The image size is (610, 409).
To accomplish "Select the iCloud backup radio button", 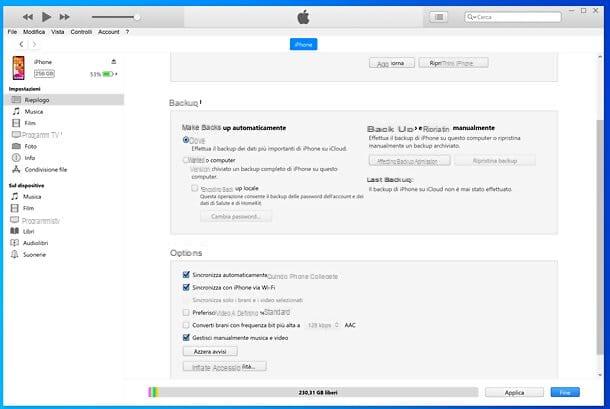I will (x=186, y=140).
